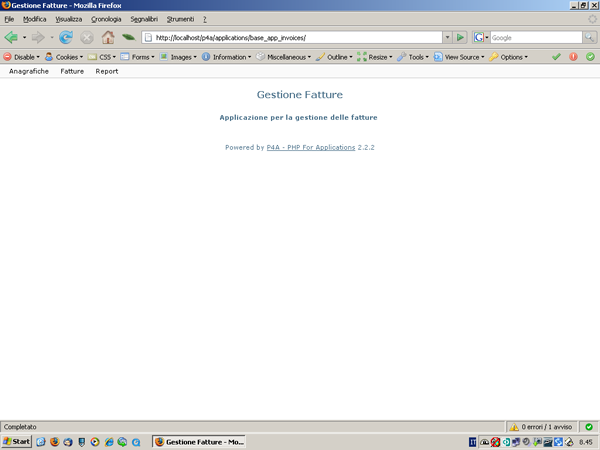600x450 pixels.
Task: Open the Outline toolbar menu
Action: click(334, 57)
